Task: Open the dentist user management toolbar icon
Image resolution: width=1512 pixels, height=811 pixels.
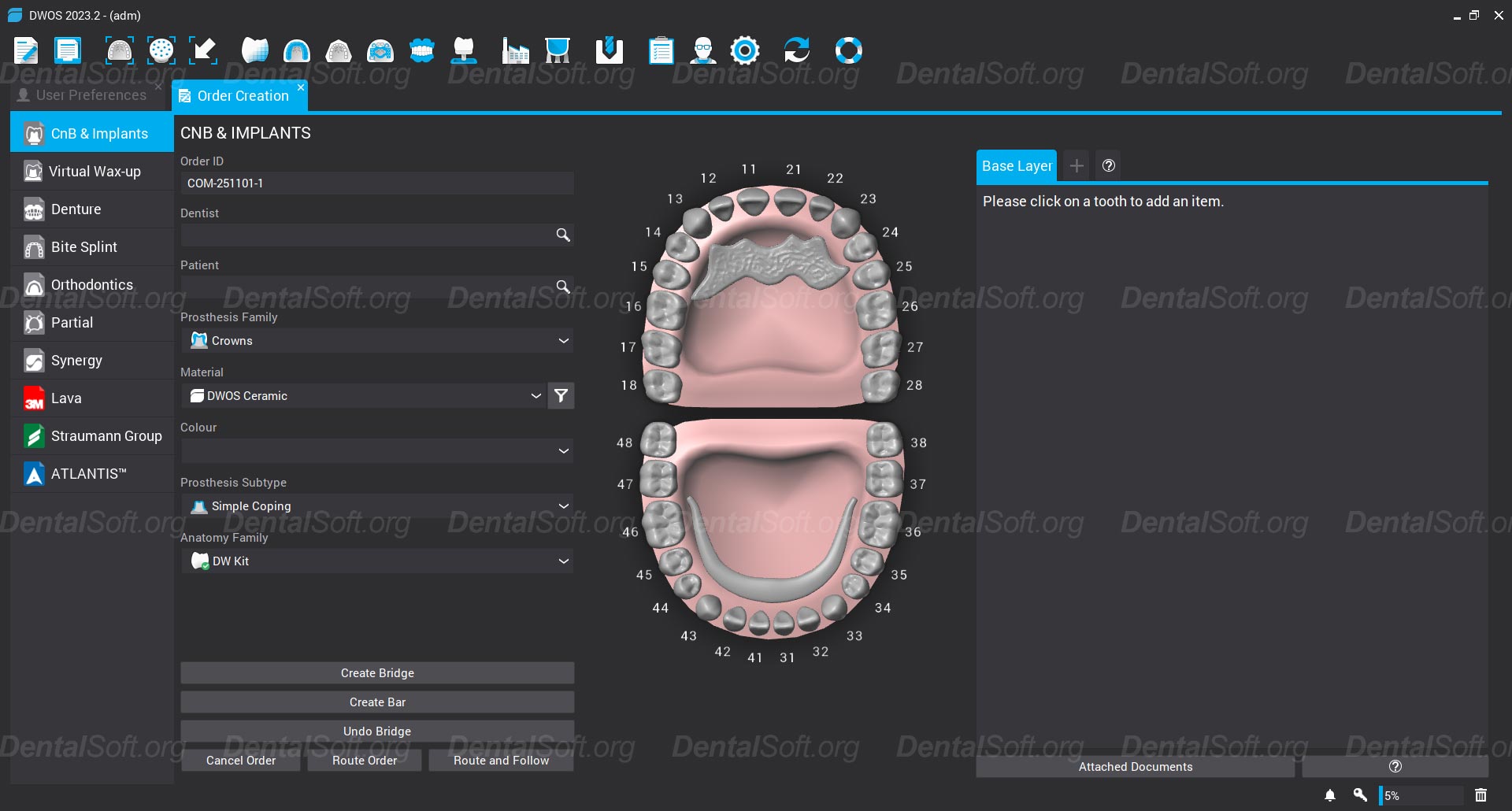Action: point(703,50)
